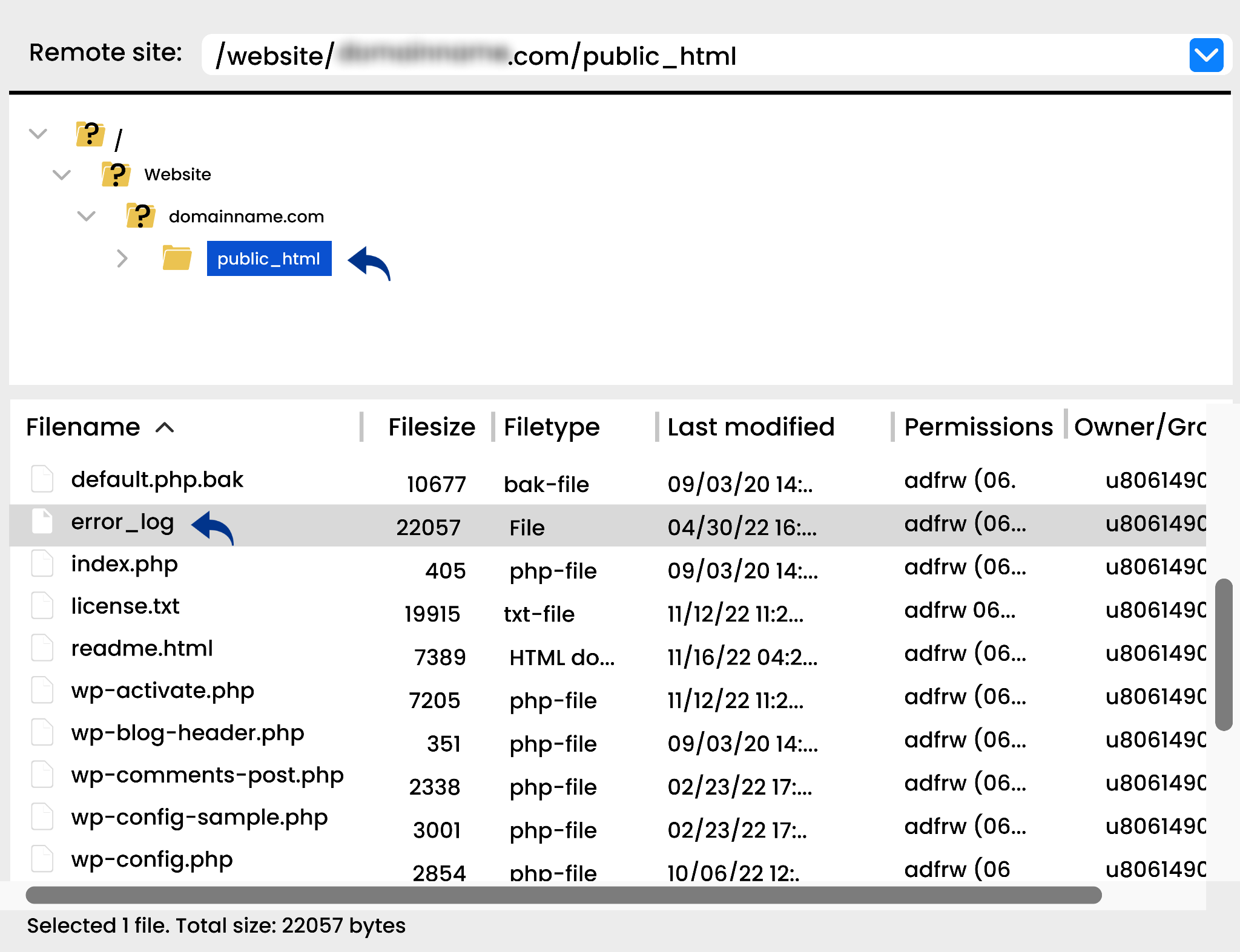Image resolution: width=1240 pixels, height=952 pixels.
Task: Collapse the Website tree node
Action: point(62,175)
